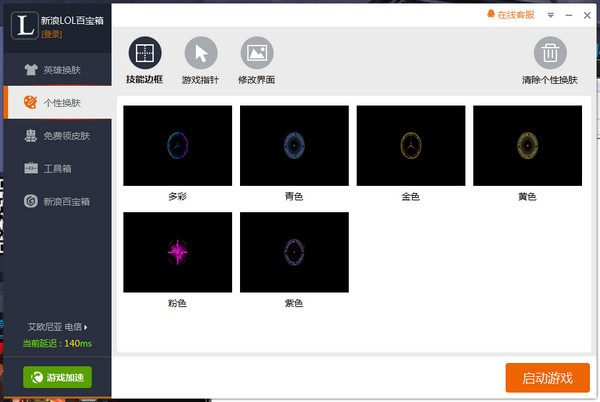Select the 多彩 multicolor border thumbnail
This screenshot has width=600, height=402.
pyautogui.click(x=178, y=146)
